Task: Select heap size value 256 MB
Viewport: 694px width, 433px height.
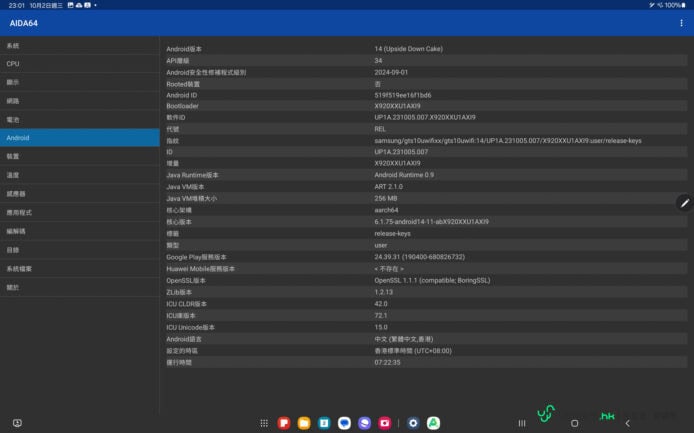Action: click(x=386, y=198)
